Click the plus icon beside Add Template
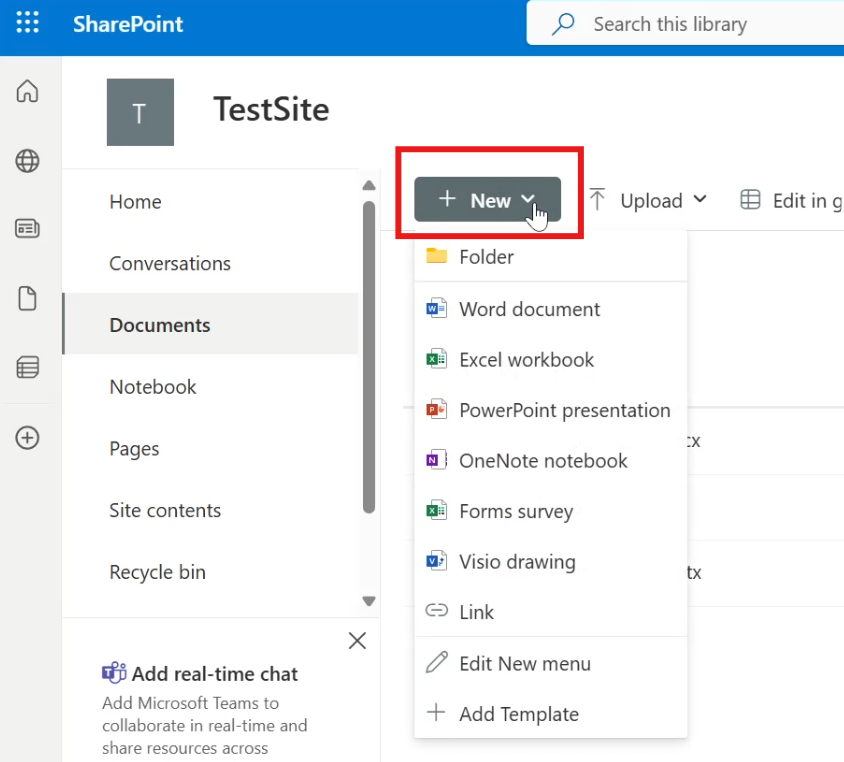The height and width of the screenshot is (762, 844). coord(436,712)
